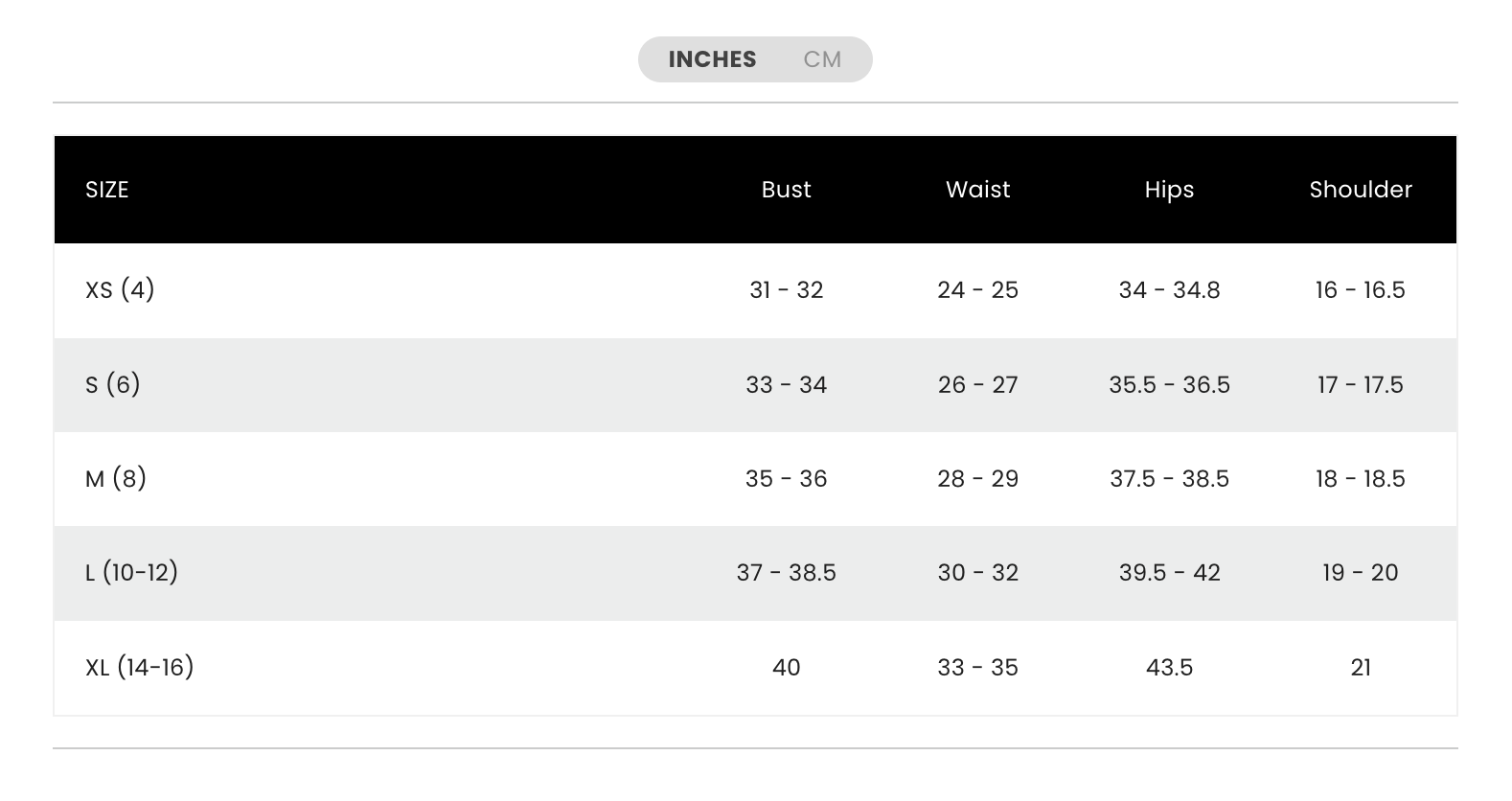The height and width of the screenshot is (801, 1512).
Task: Select the S (6) size row label
Action: click(113, 384)
